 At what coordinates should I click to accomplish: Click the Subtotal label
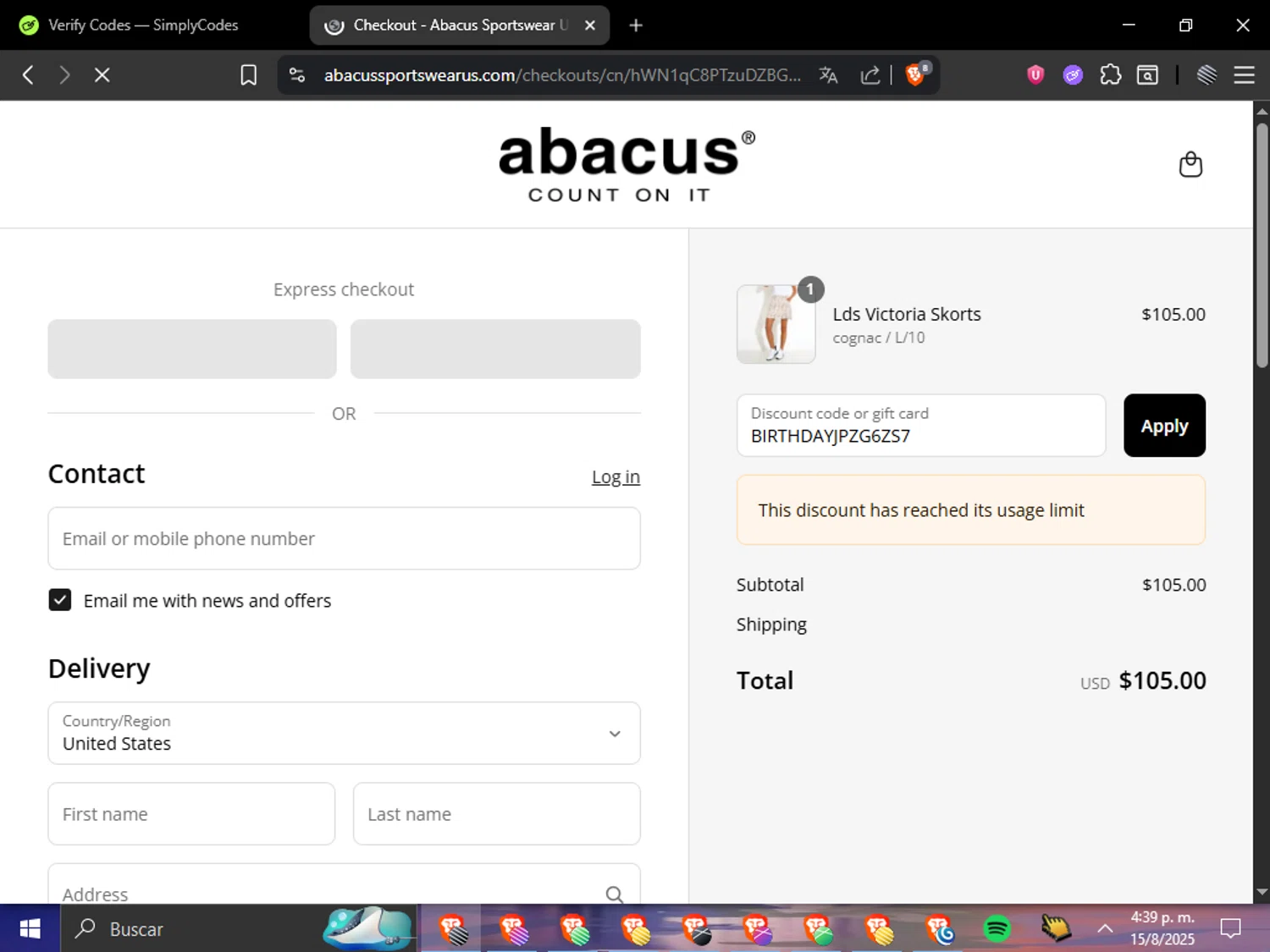pyautogui.click(x=770, y=585)
